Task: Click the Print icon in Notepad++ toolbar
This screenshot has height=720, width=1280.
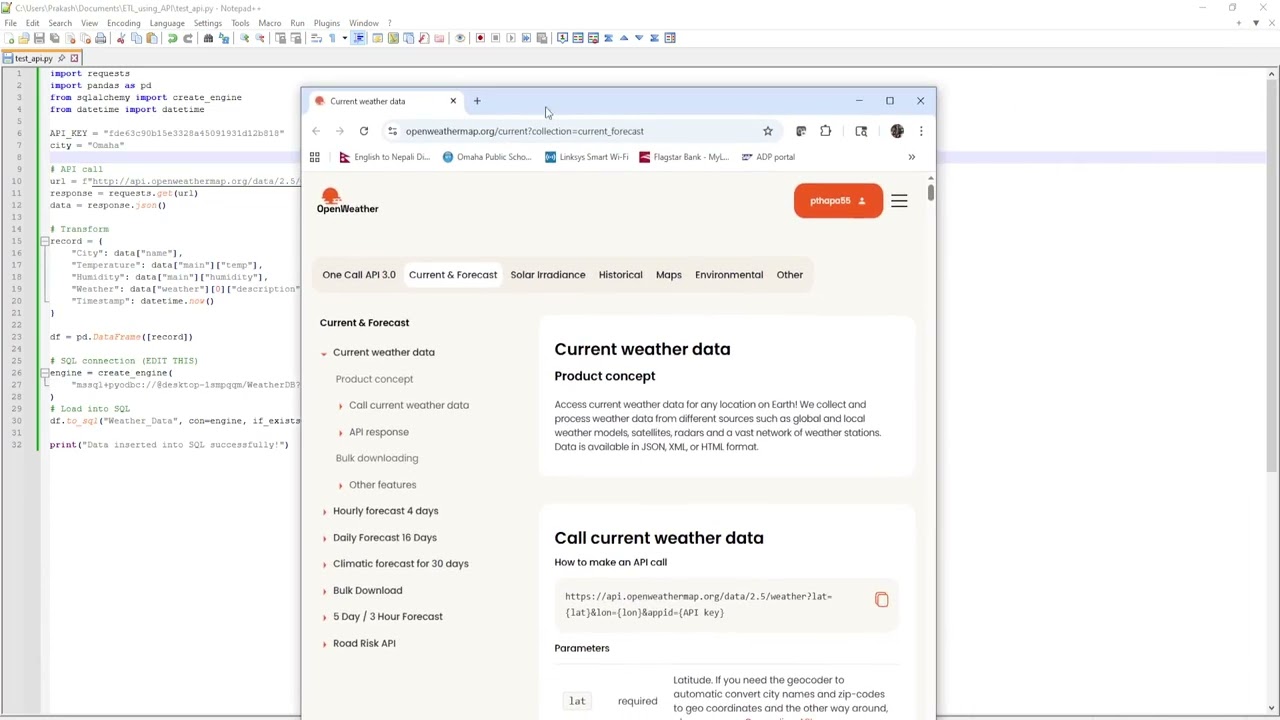Action: (x=100, y=38)
